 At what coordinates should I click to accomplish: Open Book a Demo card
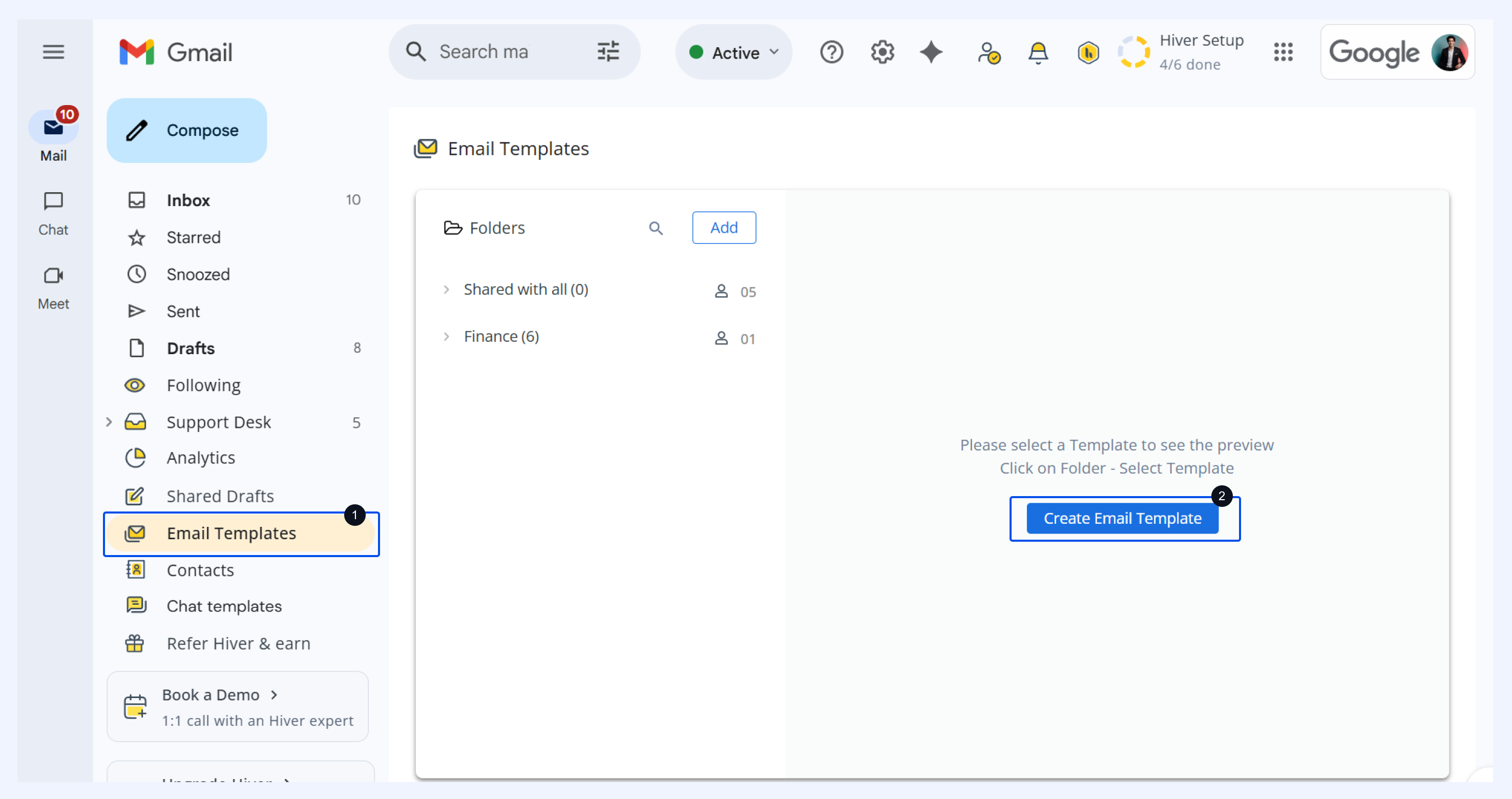pos(238,707)
